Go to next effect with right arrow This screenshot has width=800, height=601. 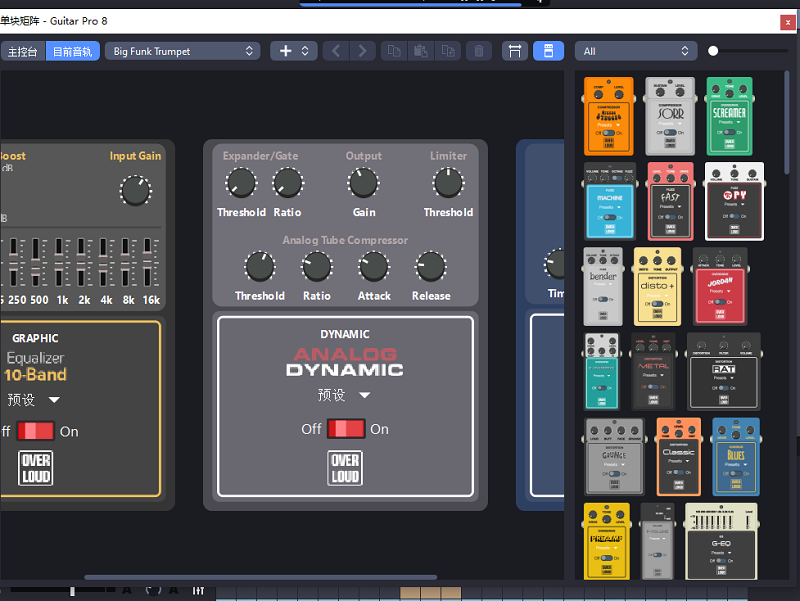tap(363, 51)
